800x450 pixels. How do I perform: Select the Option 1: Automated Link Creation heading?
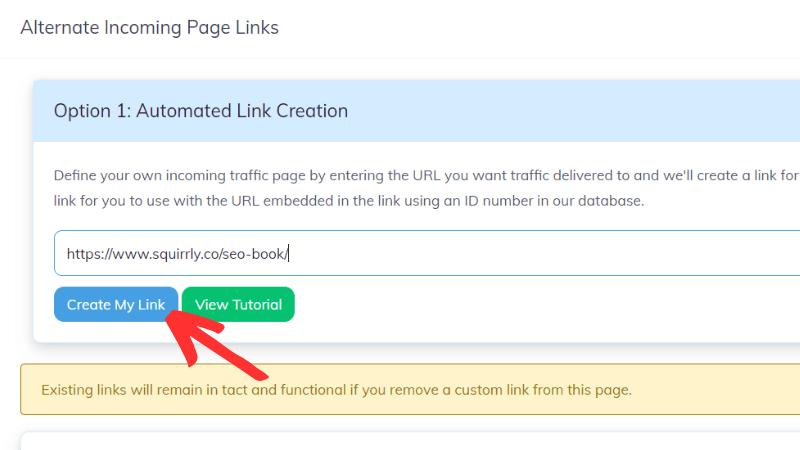coord(201,111)
